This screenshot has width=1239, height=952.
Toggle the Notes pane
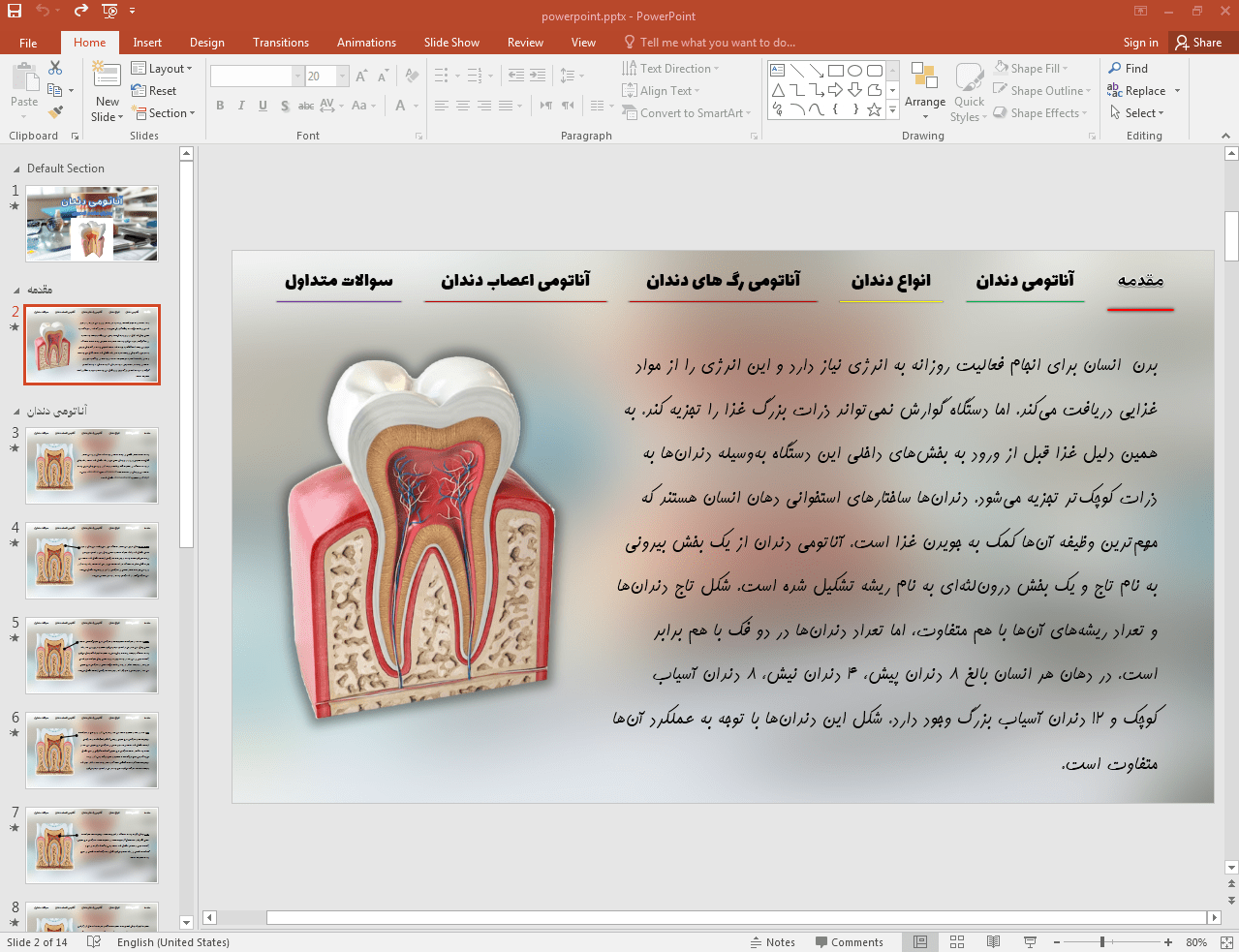[x=772, y=942]
